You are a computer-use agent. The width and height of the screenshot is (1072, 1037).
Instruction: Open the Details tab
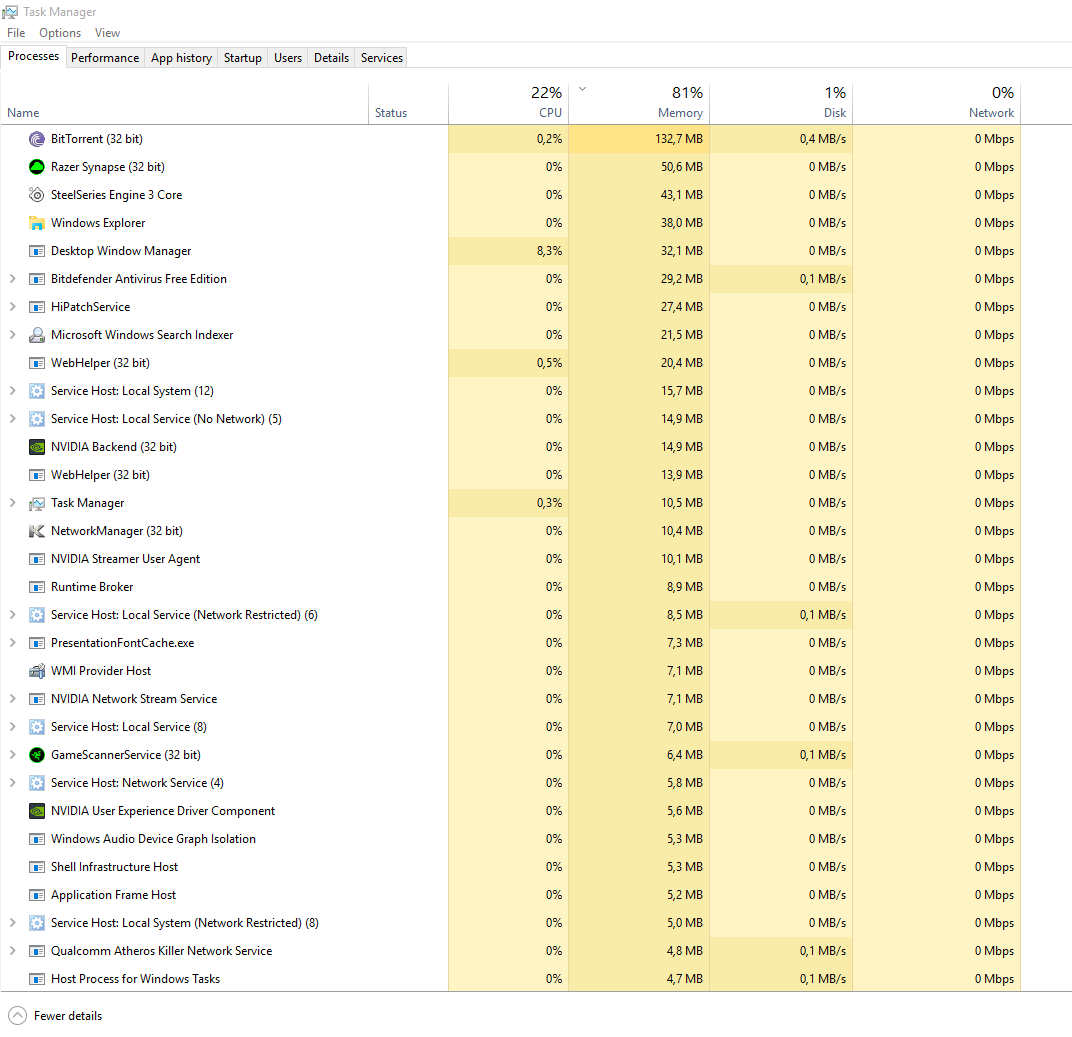tap(332, 58)
